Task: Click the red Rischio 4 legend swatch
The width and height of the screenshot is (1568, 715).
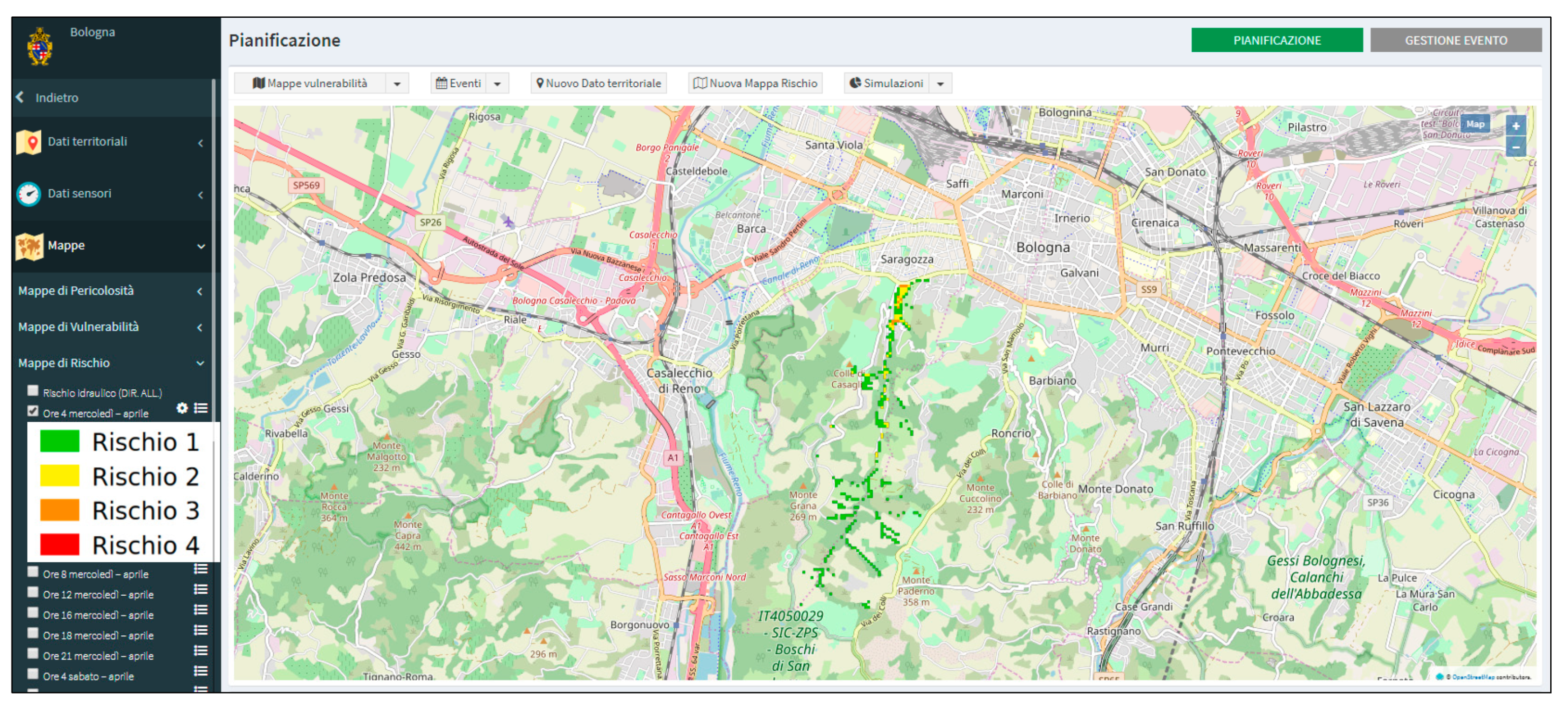Action: pyautogui.click(x=59, y=544)
